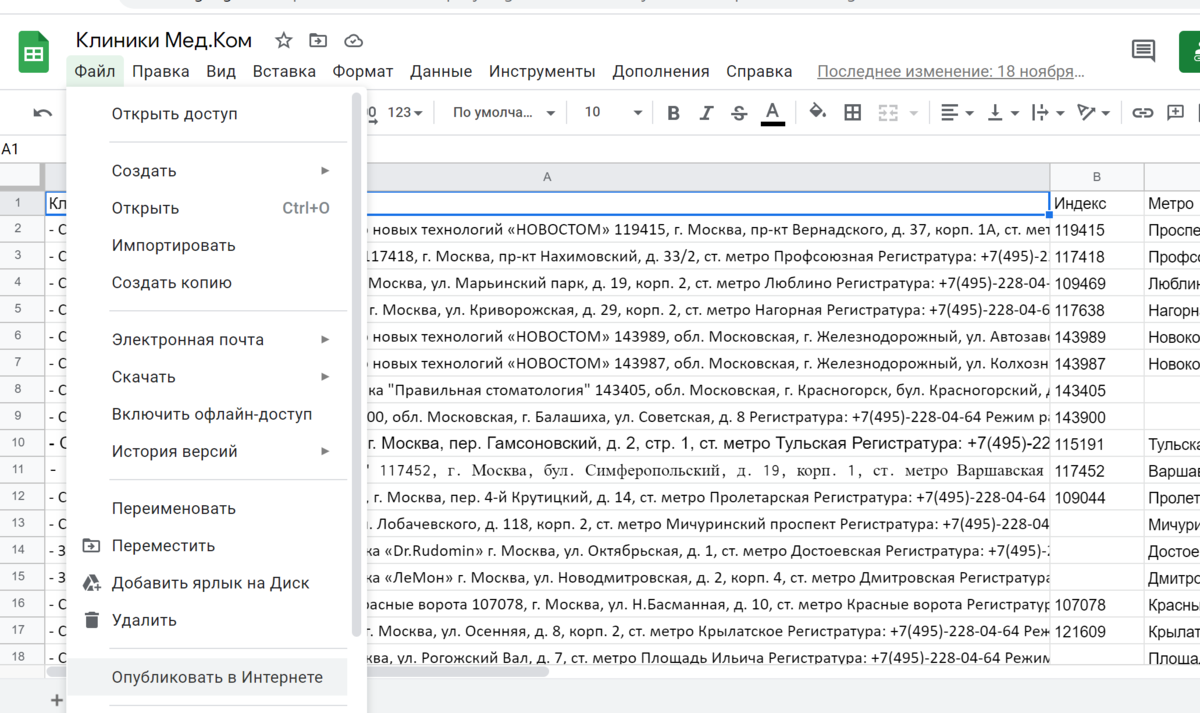Open the fill color bucket
Screen dimensions: 1200x713
(x=818, y=112)
